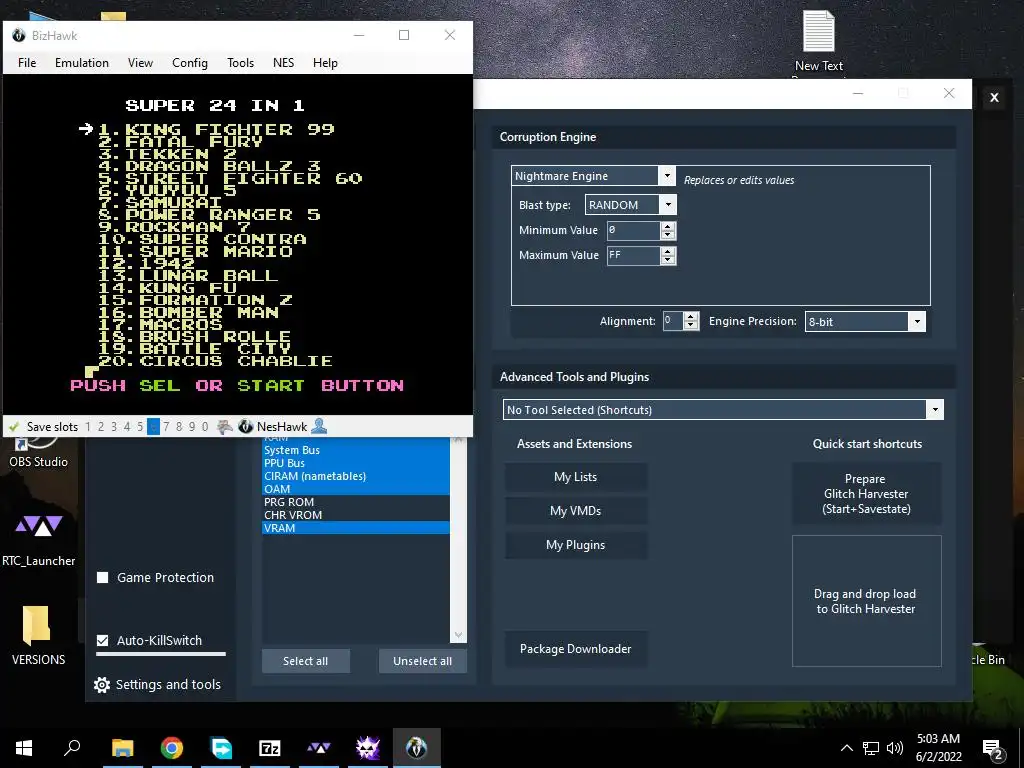Decrease Maximum Value with down arrow

(x=667, y=260)
